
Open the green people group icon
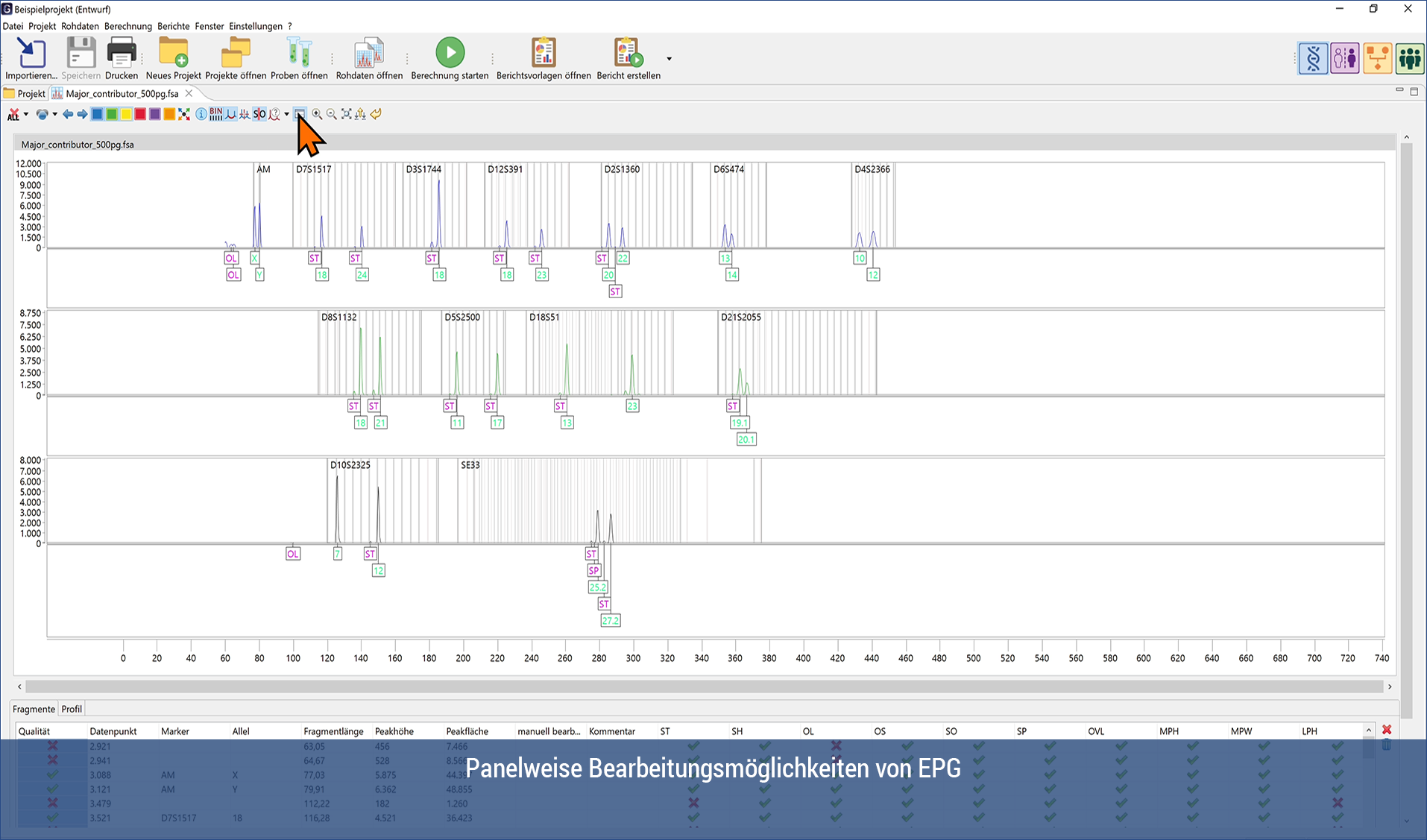(x=1410, y=58)
